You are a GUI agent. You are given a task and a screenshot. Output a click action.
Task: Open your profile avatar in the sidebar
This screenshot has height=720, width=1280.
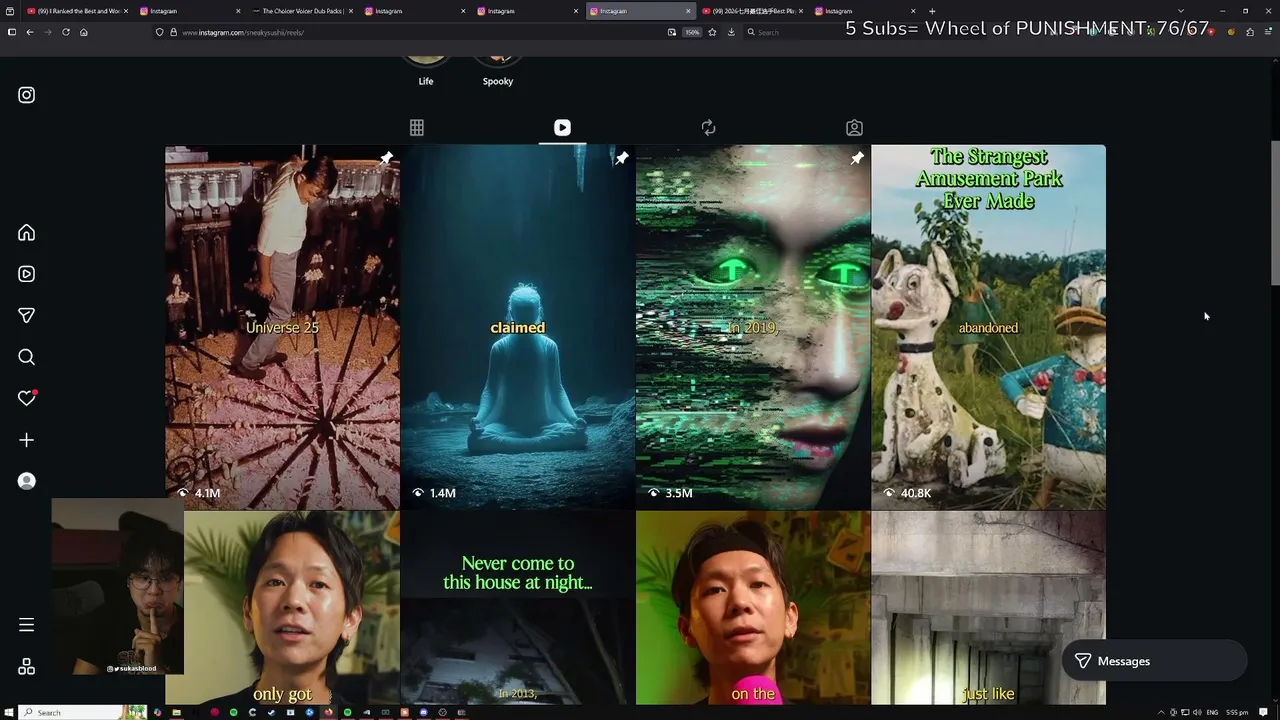[27, 481]
